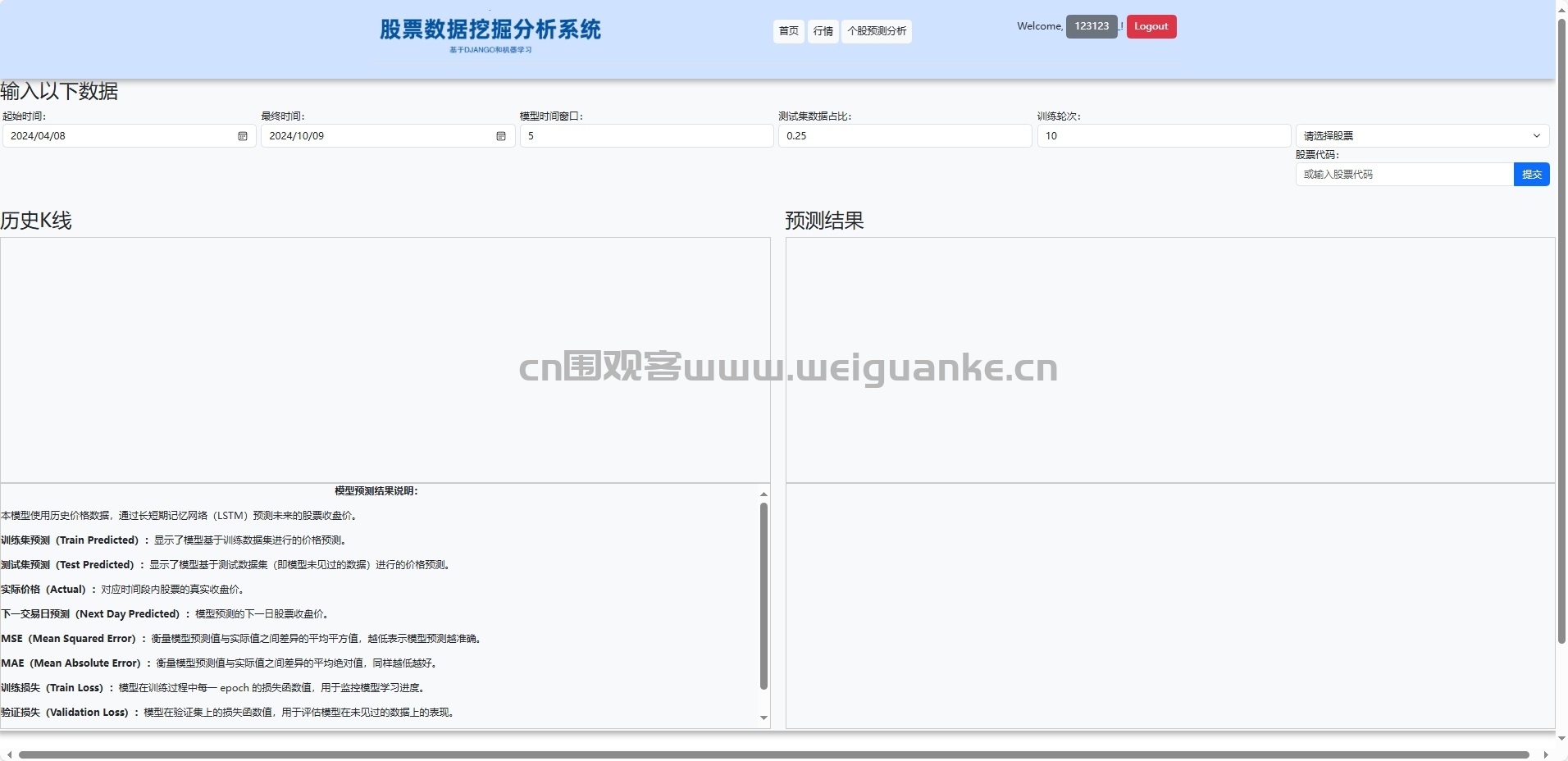This screenshot has width=1568, height=761.
Task: Click the page's vertical scrollbar thumb
Action: 1561,330
